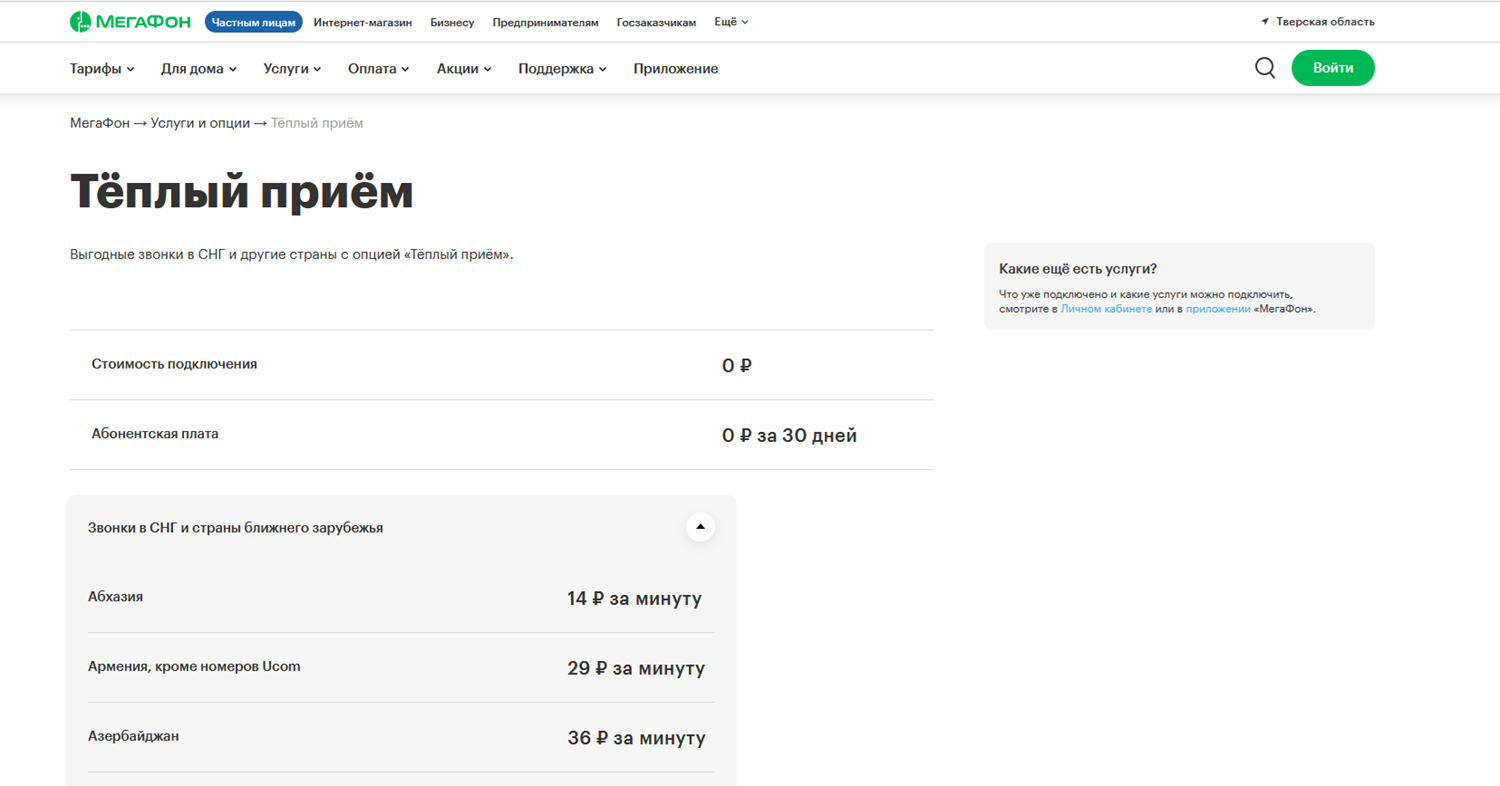Click the Какие ещё есть услуги? heading

tap(1078, 269)
